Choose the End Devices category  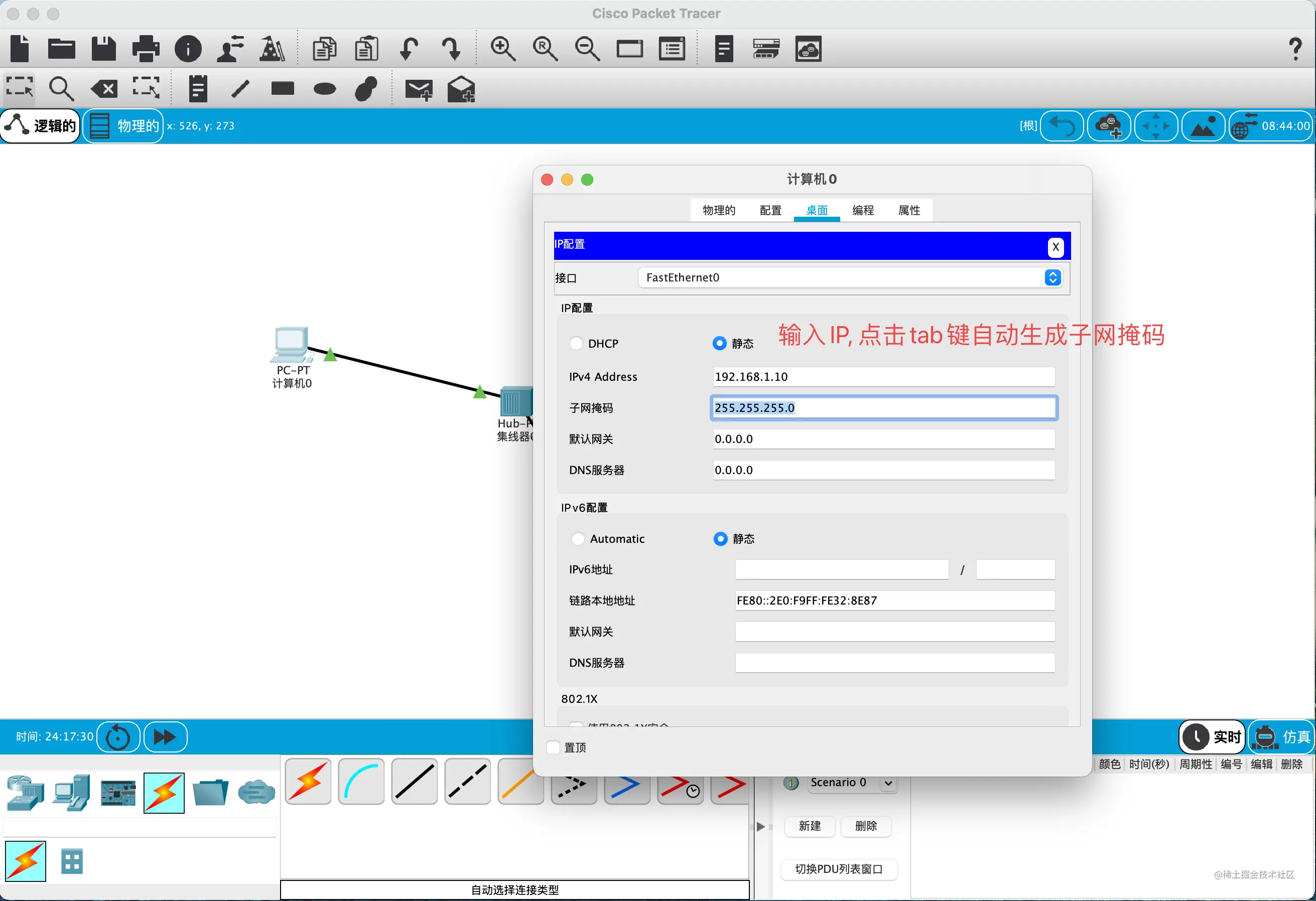(72, 793)
